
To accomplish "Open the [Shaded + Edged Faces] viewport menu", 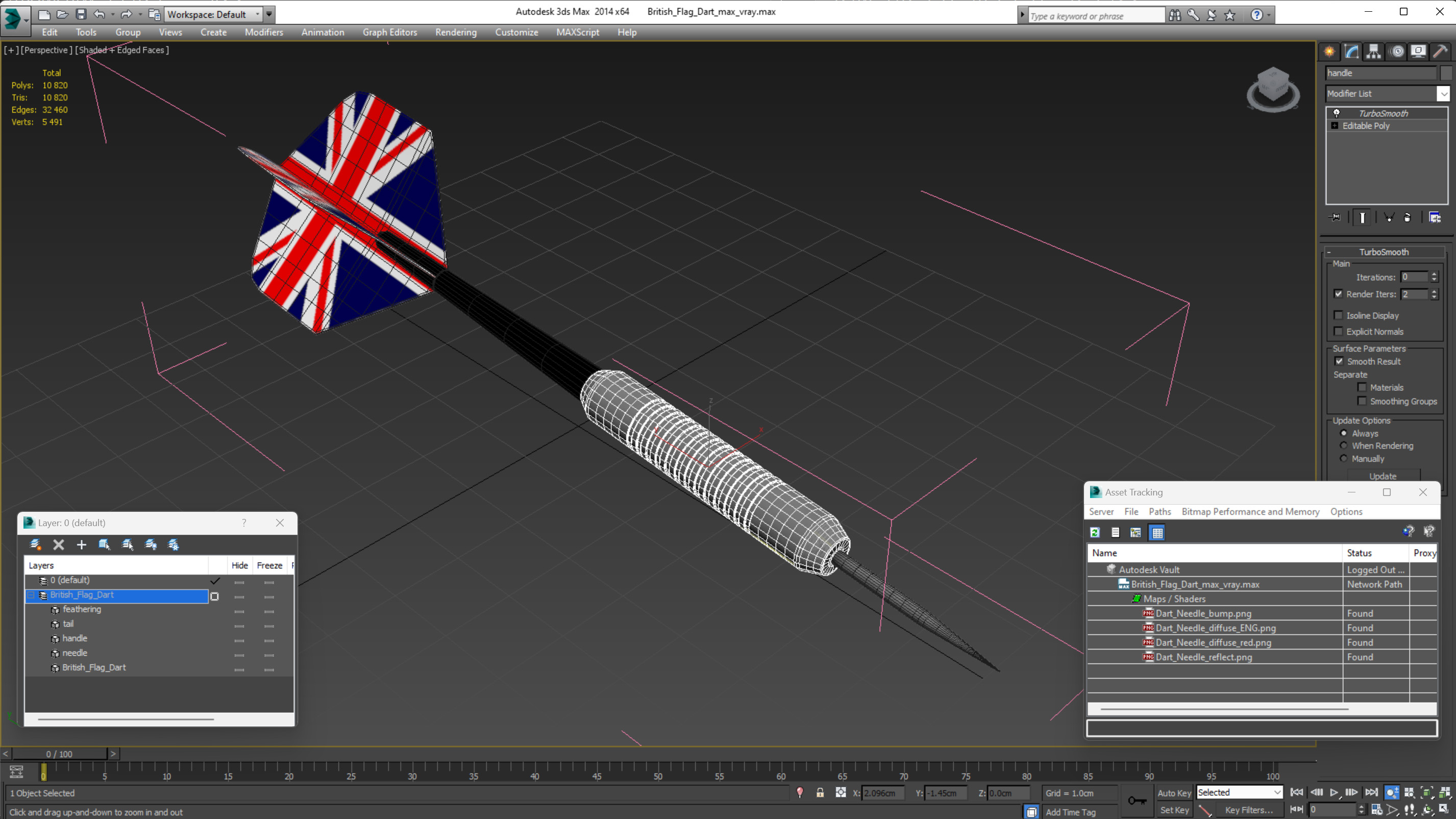I will 122,49.
